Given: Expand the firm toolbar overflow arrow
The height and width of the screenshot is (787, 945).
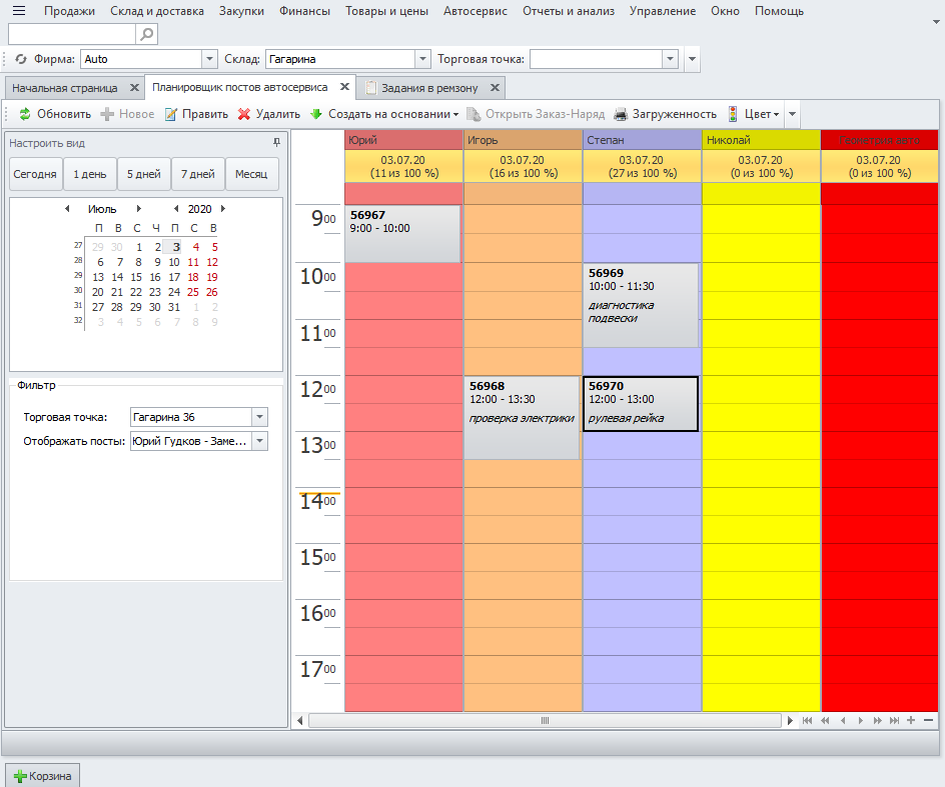Looking at the screenshot, I should click(692, 59).
